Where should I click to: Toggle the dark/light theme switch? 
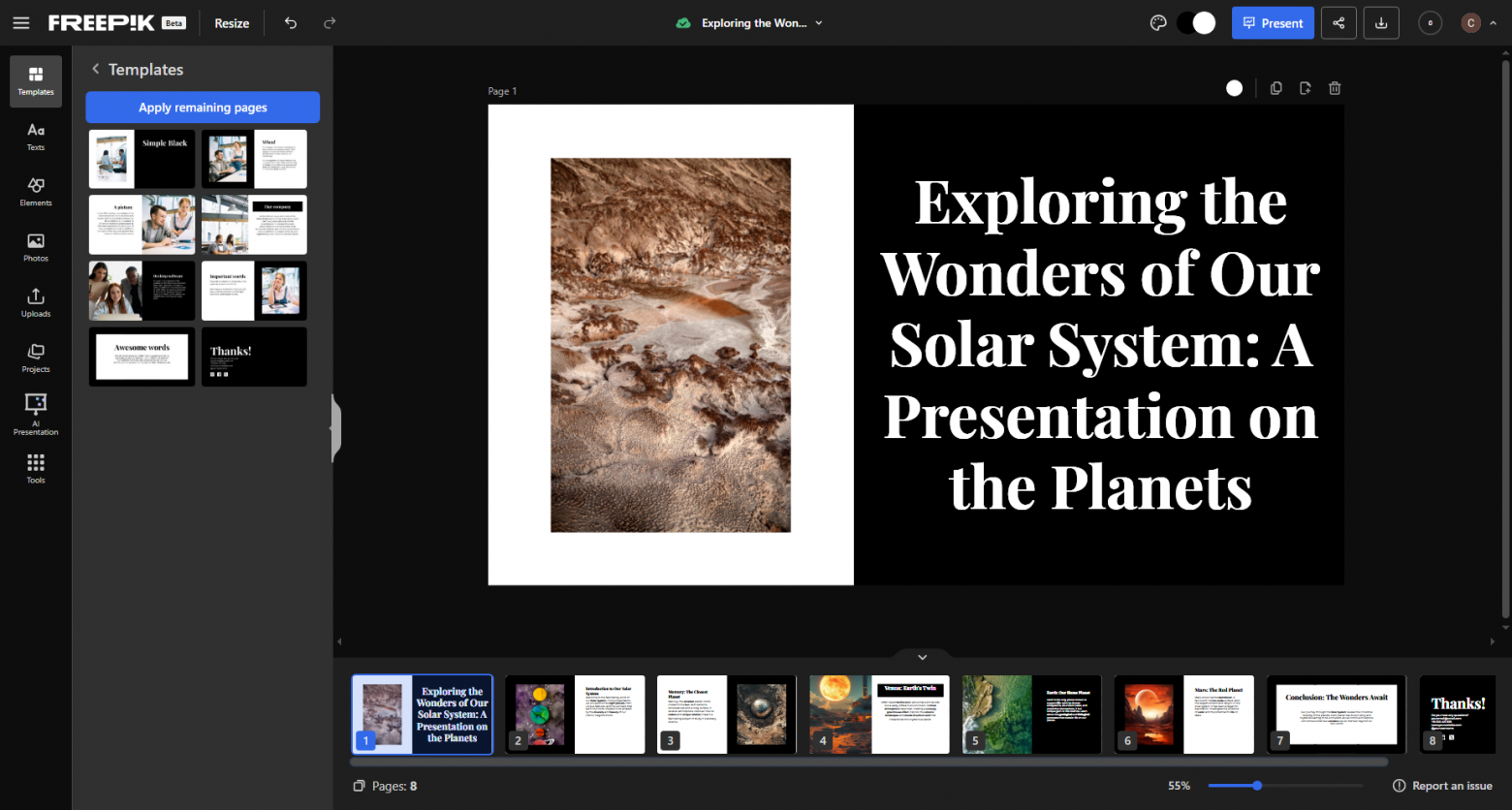(1196, 23)
